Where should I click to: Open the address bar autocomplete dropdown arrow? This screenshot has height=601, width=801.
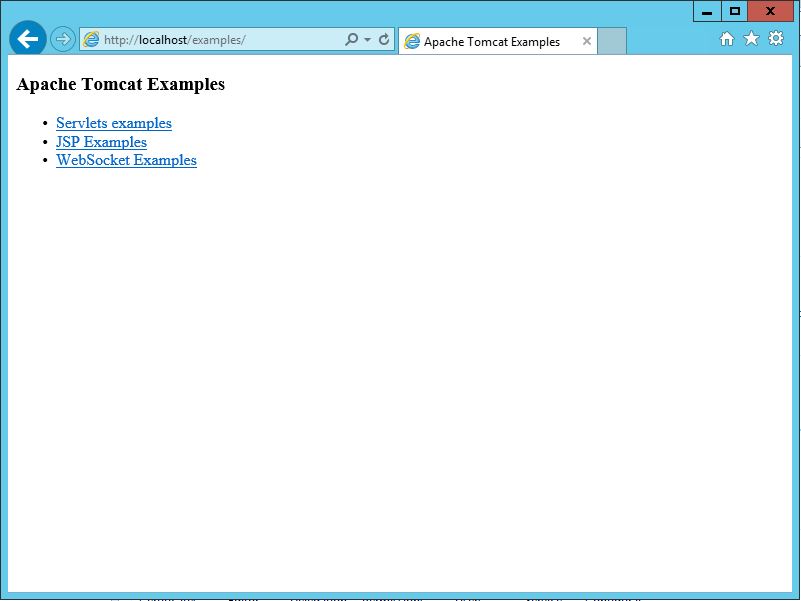(x=367, y=39)
